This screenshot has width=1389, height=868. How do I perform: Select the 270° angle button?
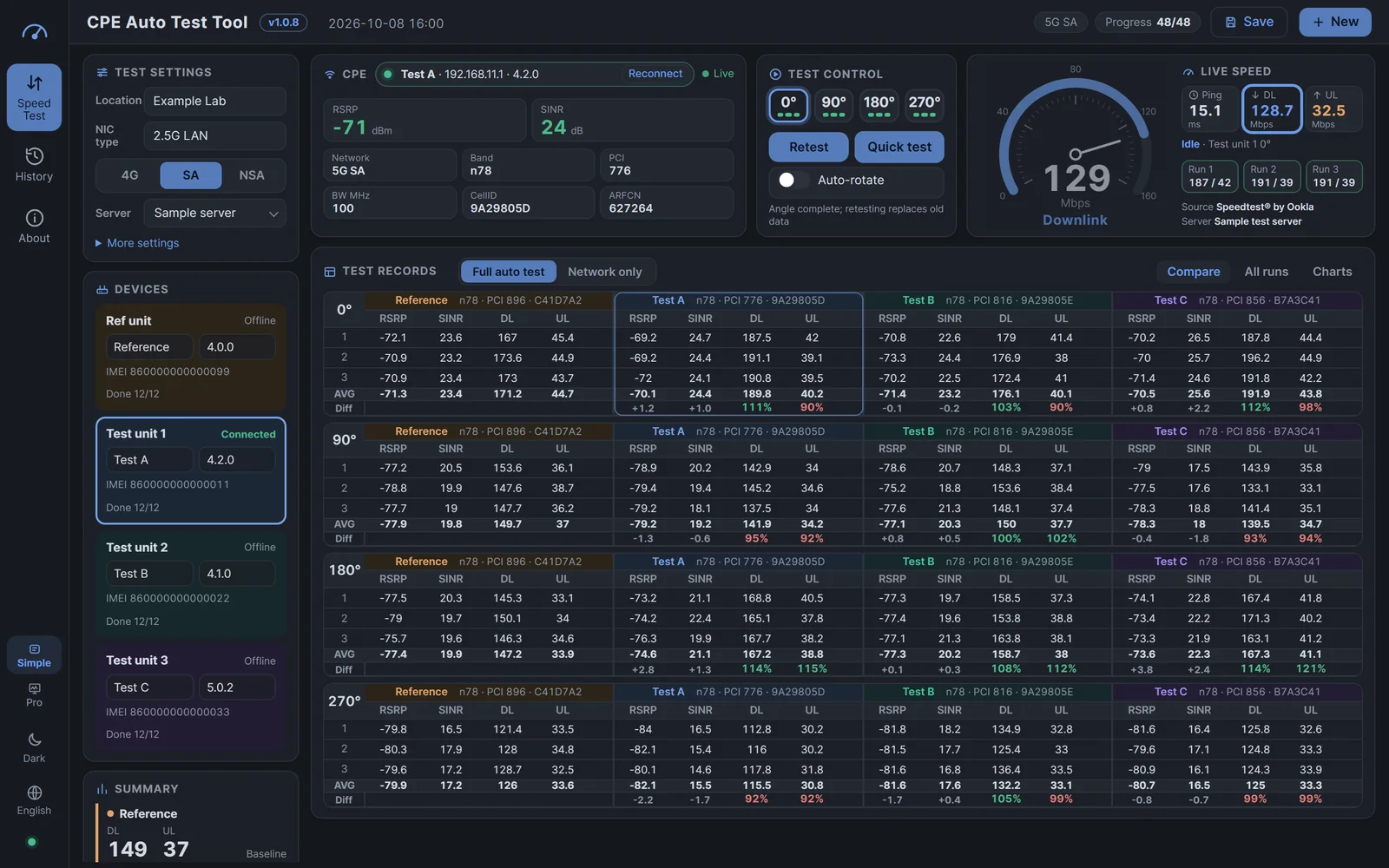(925, 106)
